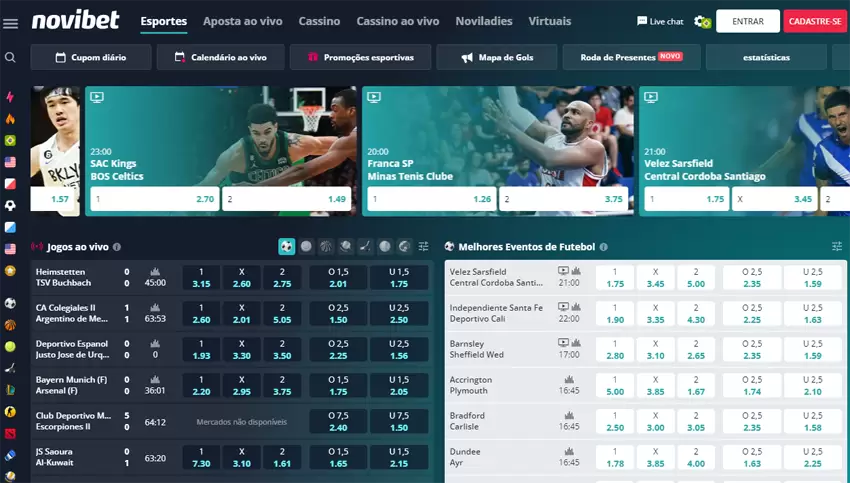Click the flame icon in left sidebar
Image resolution: width=850 pixels, height=483 pixels.
pyautogui.click(x=10, y=119)
